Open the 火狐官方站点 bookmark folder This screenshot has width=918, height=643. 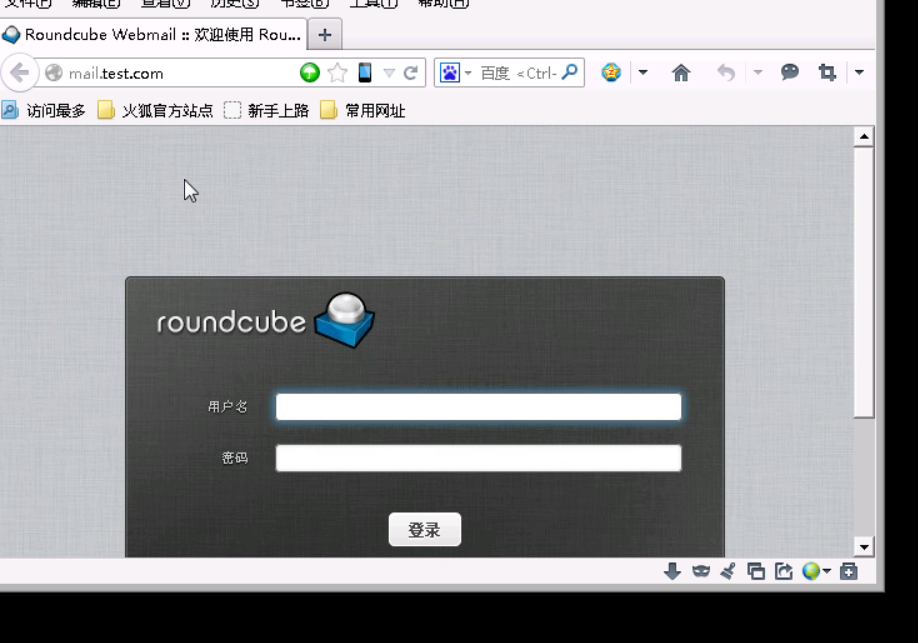tap(155, 110)
